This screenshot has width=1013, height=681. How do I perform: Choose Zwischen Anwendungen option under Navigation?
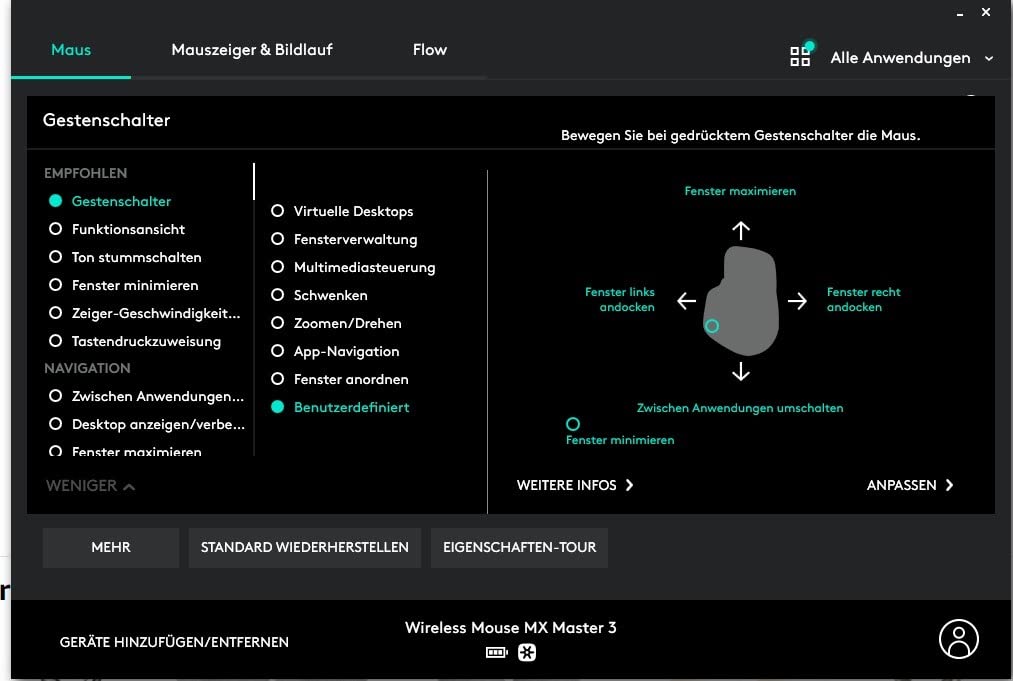[x=147, y=396]
